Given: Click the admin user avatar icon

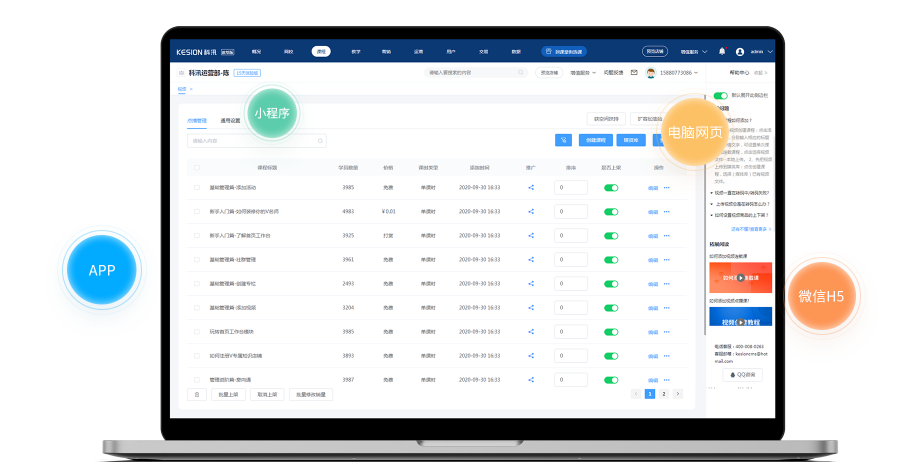Looking at the screenshot, I should click(x=740, y=52).
